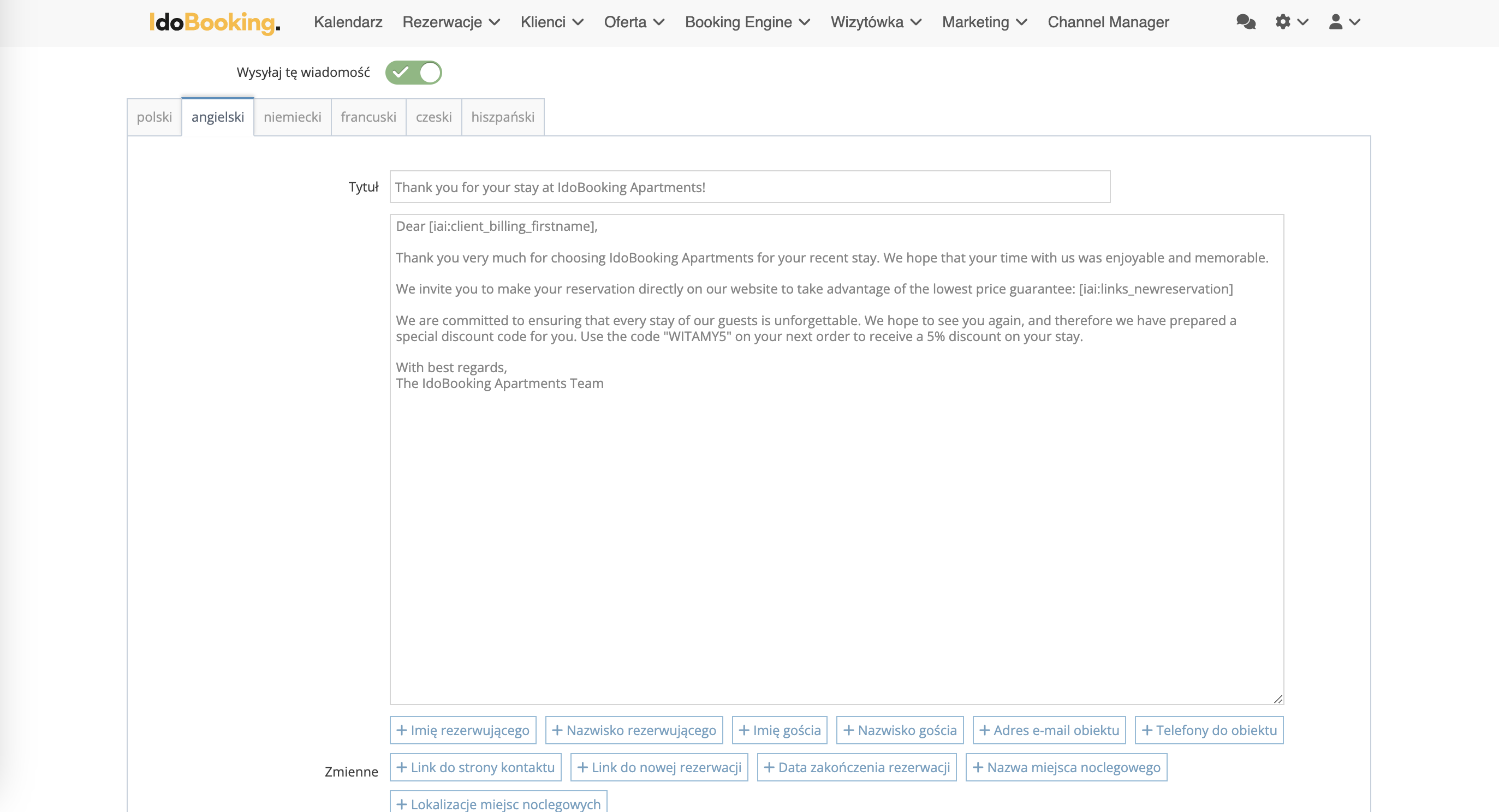Switch to the polski language tab
Screen dimensions: 1499x812
(x=154, y=117)
